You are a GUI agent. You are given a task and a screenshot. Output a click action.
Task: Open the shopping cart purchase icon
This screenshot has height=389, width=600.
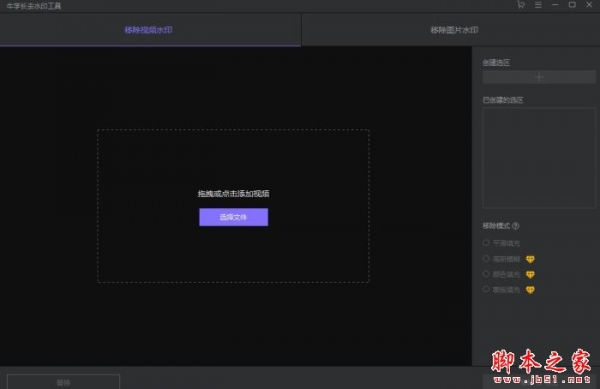tap(521, 5)
